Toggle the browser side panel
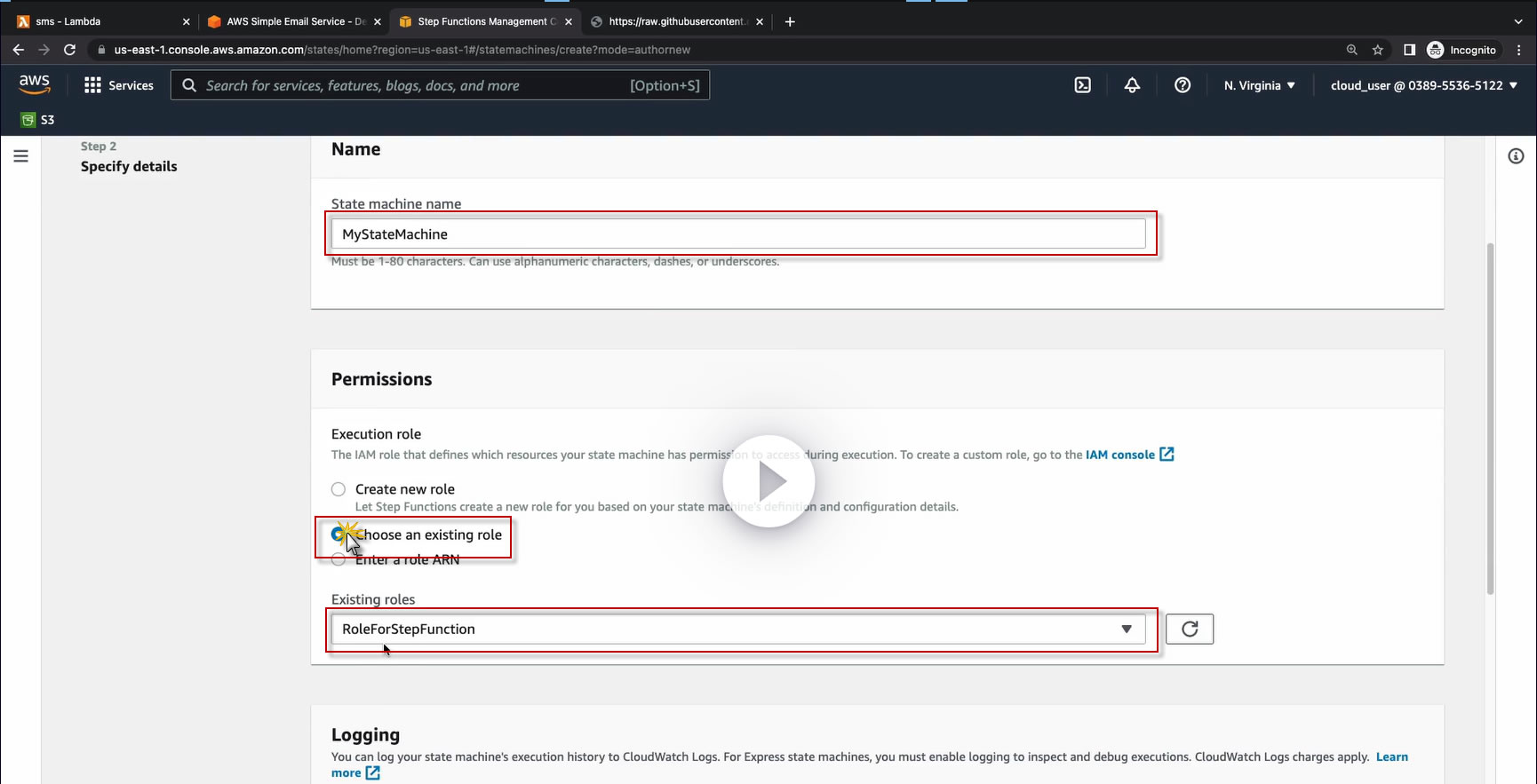The image size is (1537, 784). (x=1409, y=50)
